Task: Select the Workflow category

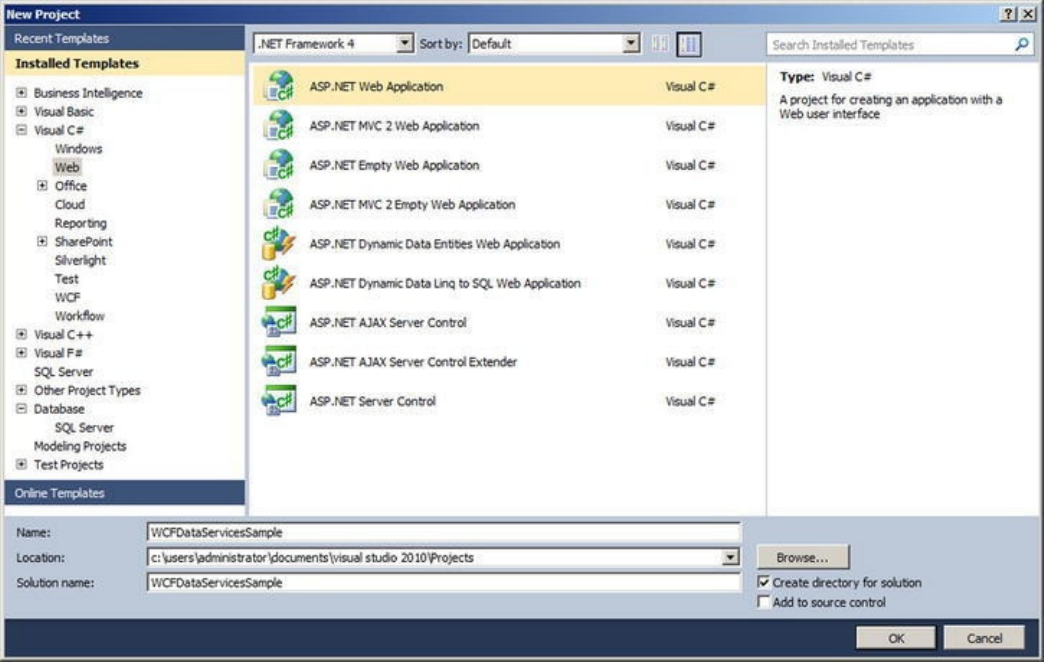Action: tap(80, 316)
